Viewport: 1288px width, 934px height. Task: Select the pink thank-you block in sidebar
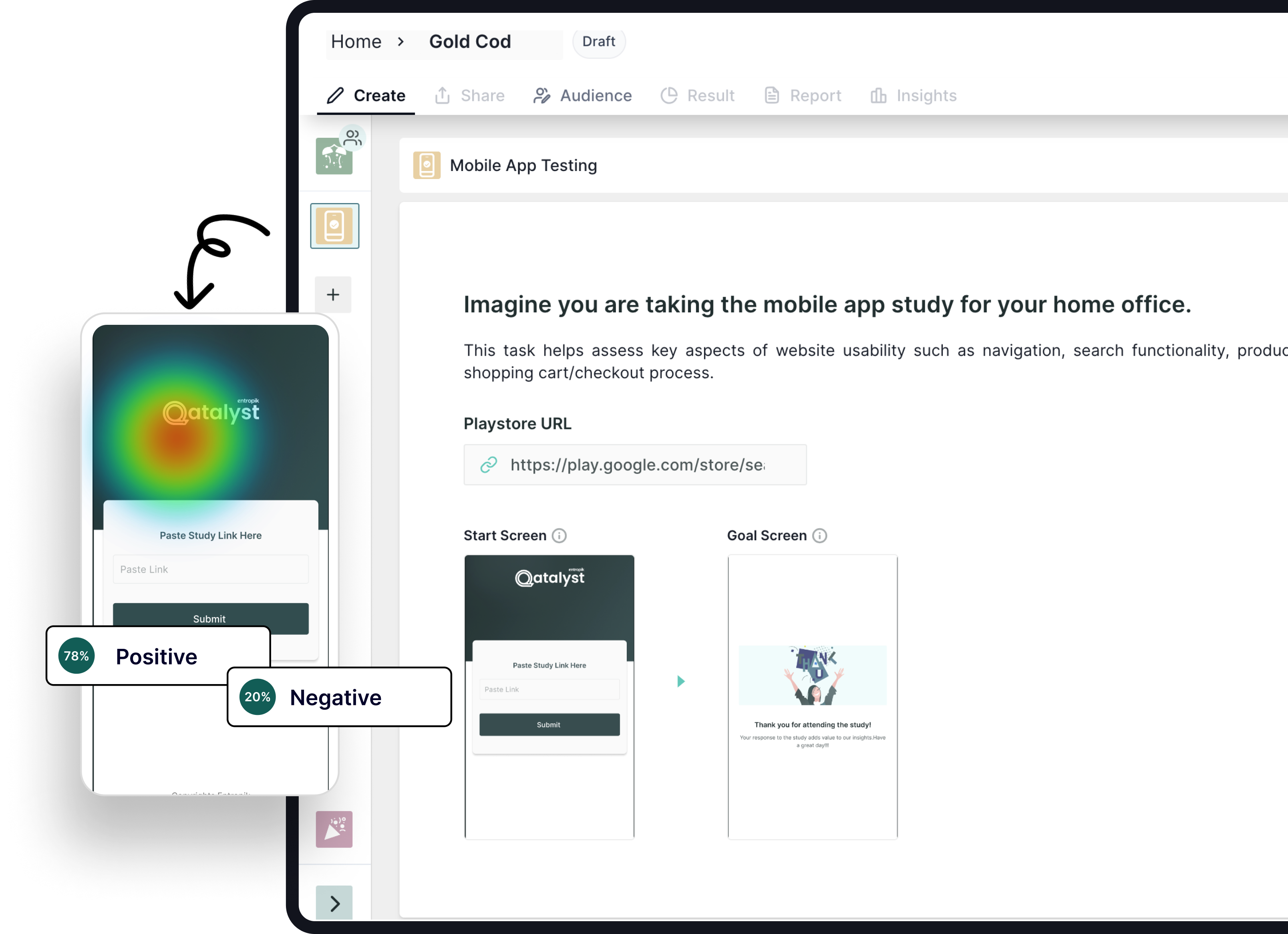point(334,829)
